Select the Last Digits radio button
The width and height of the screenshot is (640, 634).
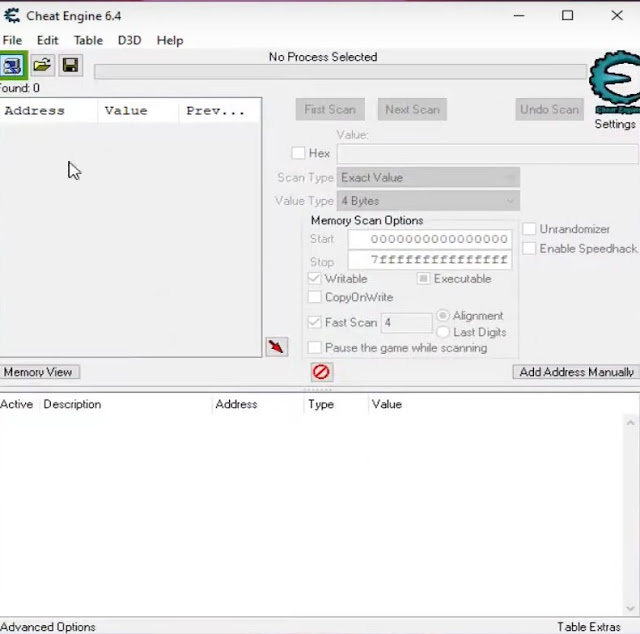coord(443,332)
